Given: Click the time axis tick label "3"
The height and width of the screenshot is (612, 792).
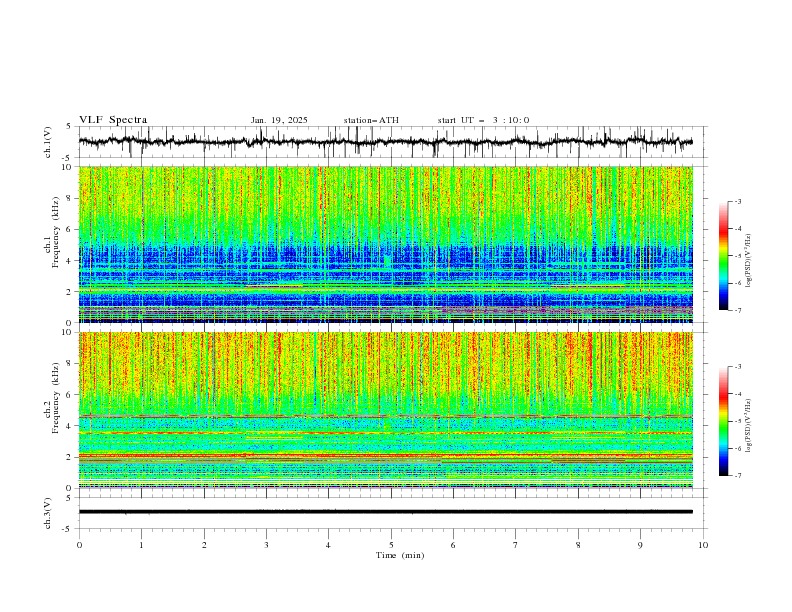Looking at the screenshot, I should coord(266,545).
